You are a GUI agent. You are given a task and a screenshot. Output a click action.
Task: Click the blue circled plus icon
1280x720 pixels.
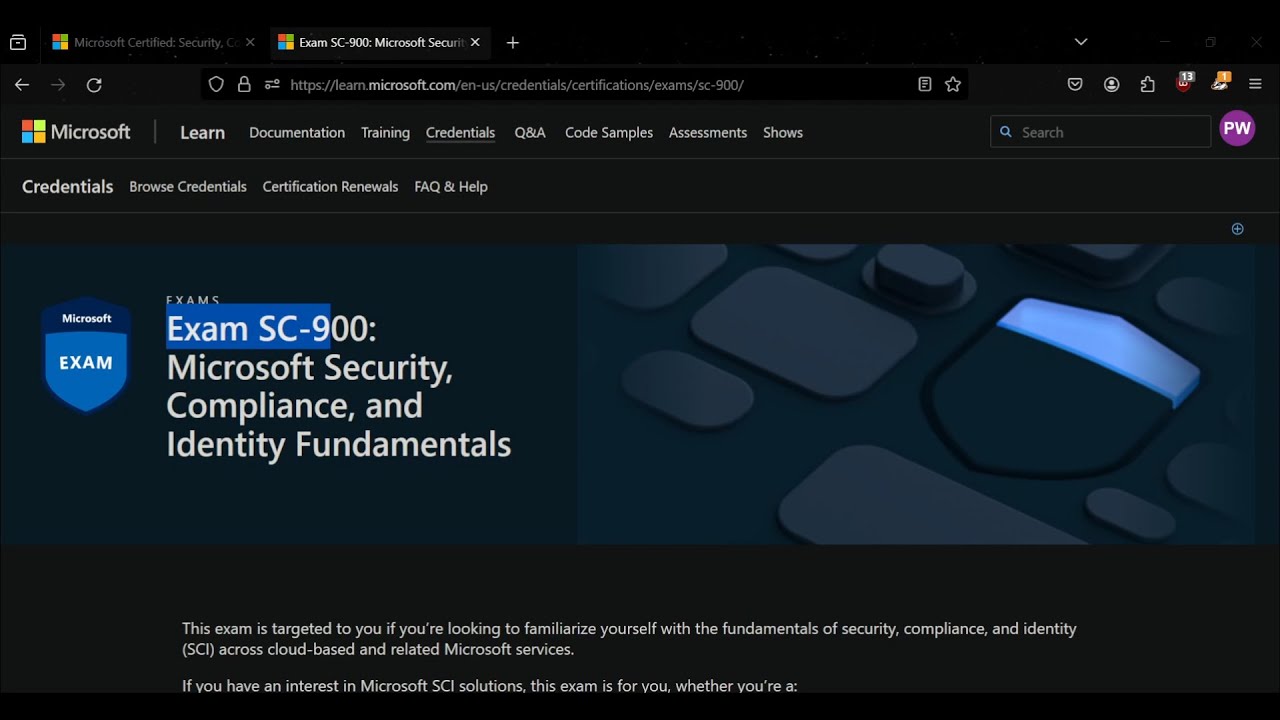[x=1237, y=229]
